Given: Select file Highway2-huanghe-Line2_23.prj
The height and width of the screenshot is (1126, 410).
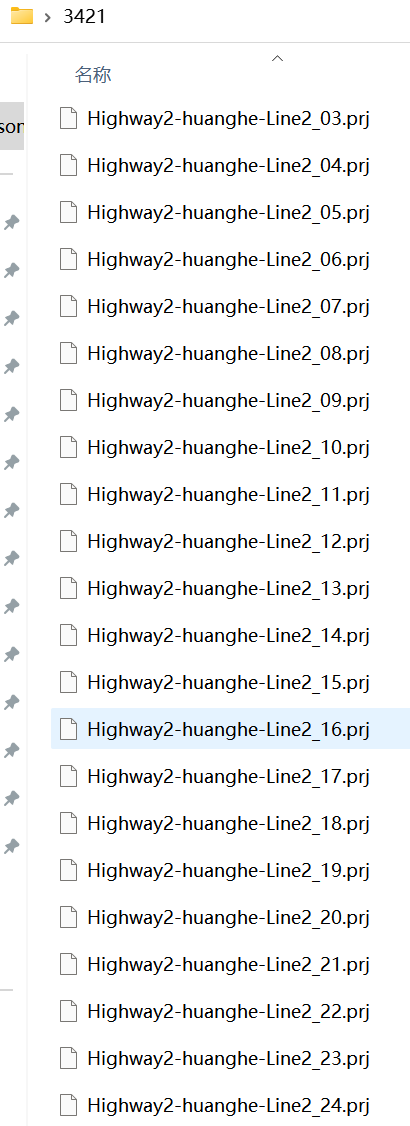Looking at the screenshot, I should click(230, 1058).
